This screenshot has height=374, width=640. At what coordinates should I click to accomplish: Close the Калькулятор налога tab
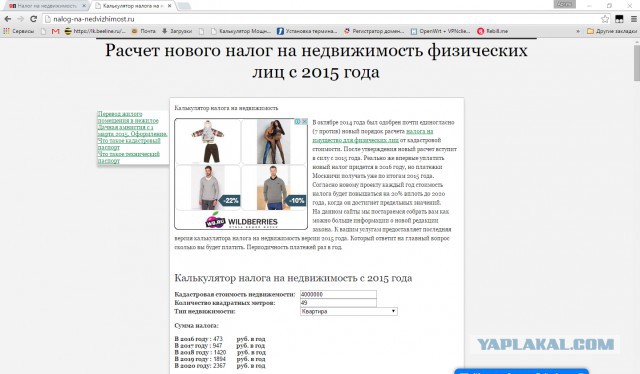point(169,6)
